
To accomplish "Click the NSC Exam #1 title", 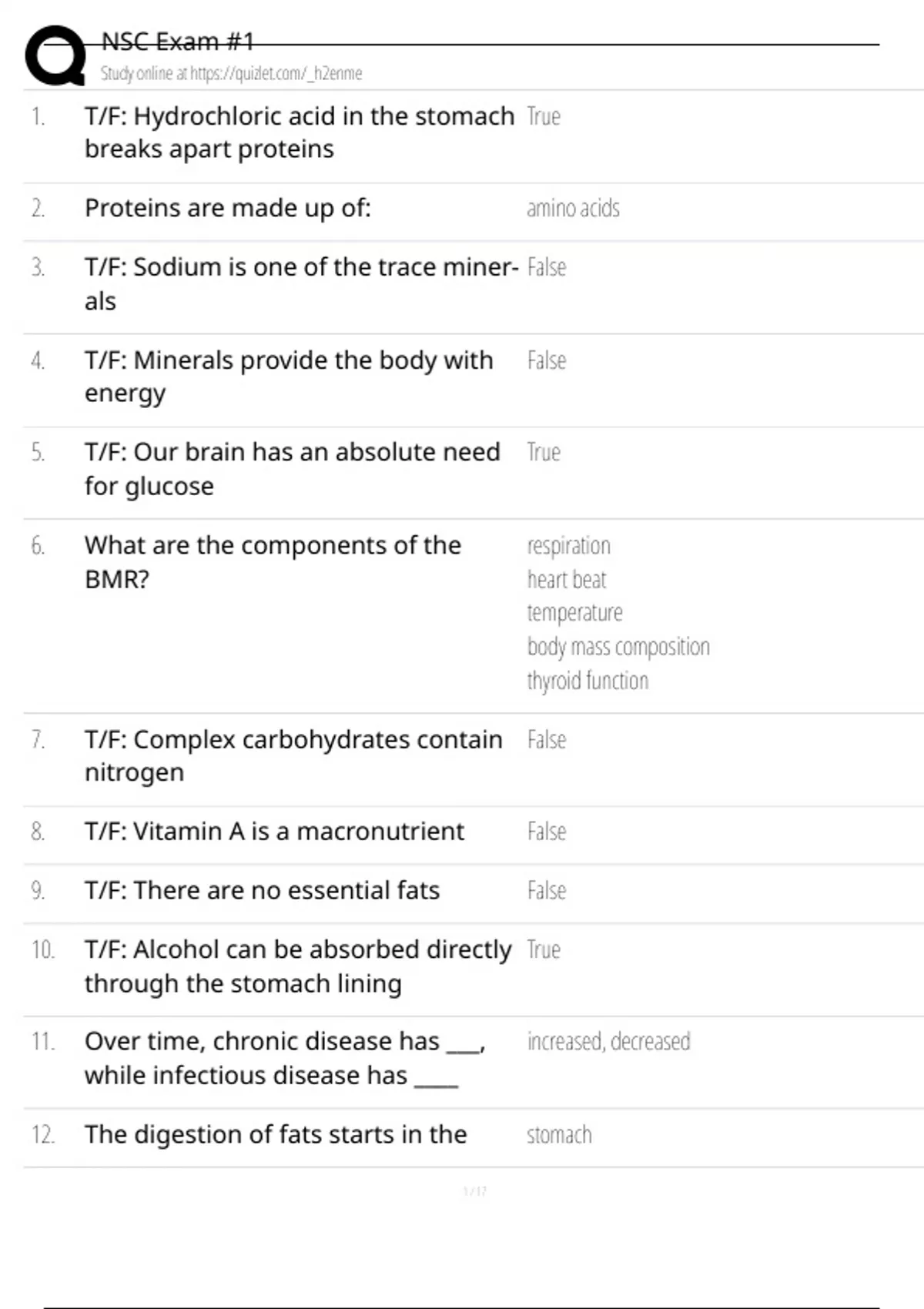I will 177,42.
